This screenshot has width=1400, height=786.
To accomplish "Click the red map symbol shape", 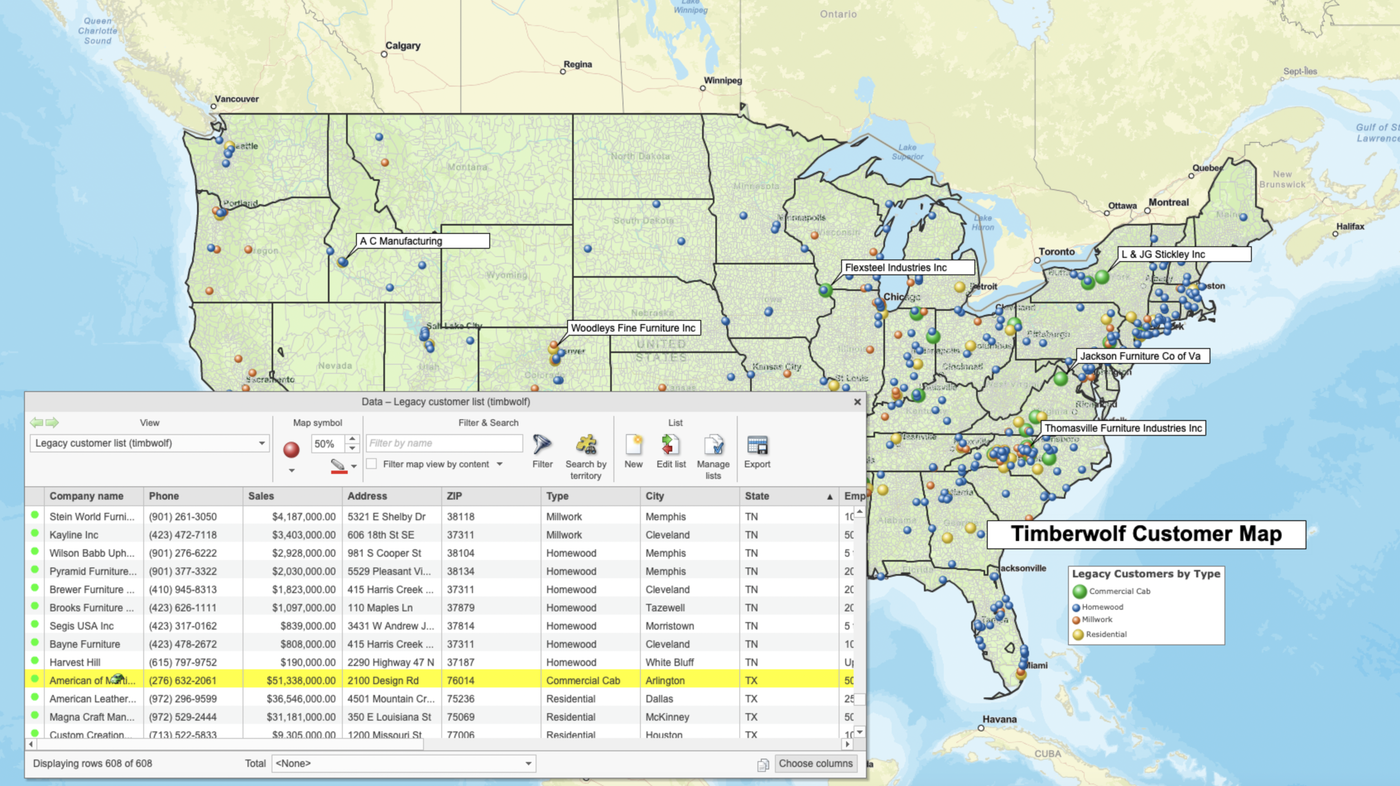I will point(291,448).
